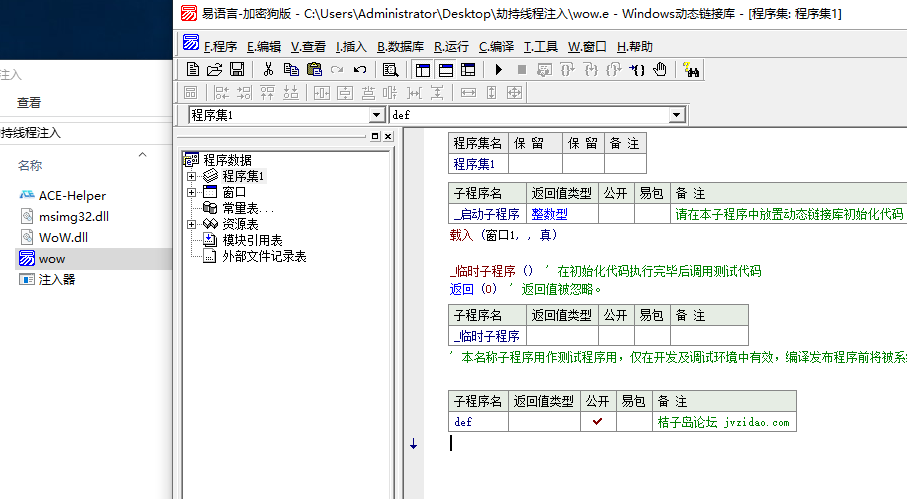Open the 程序集1 combo box dropdown arrow
The width and height of the screenshot is (907, 499).
(x=376, y=115)
